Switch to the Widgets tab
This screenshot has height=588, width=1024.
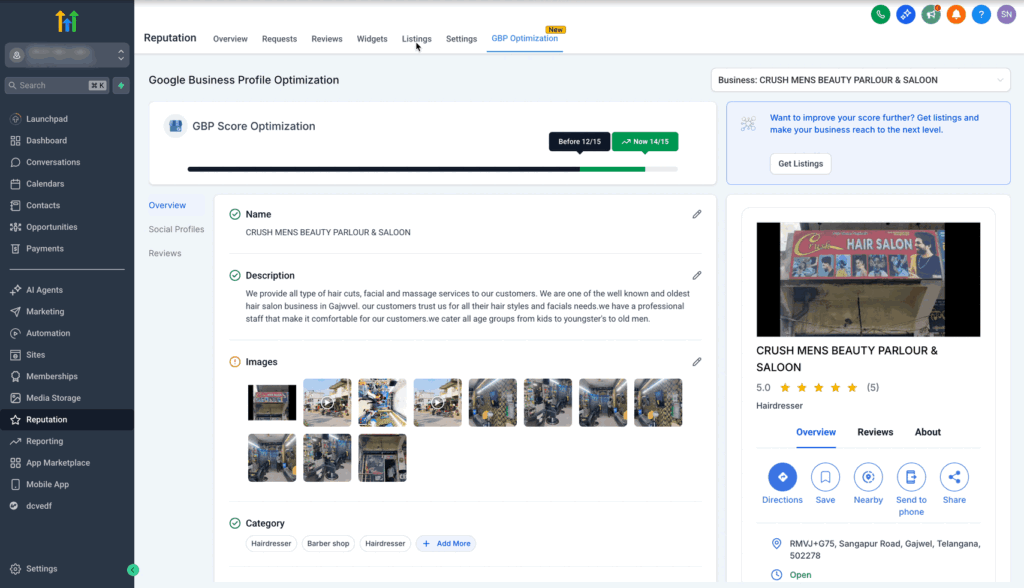click(372, 39)
